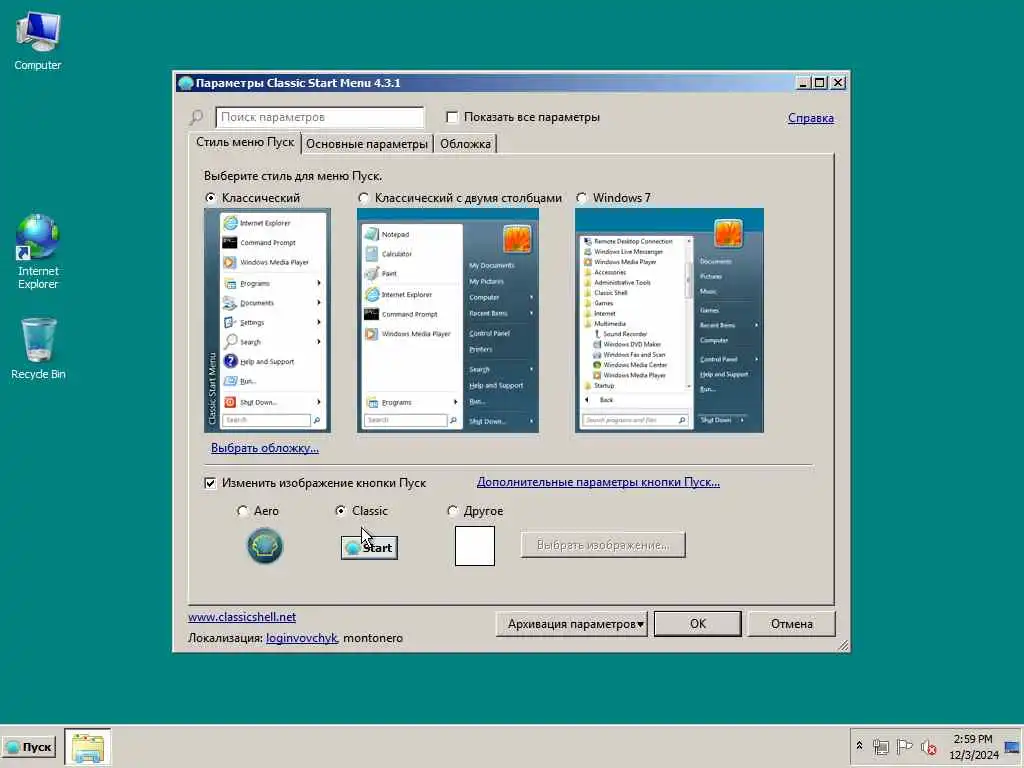This screenshot has width=1024, height=768.
Task: Select the Классический style radio button
Action: click(210, 198)
